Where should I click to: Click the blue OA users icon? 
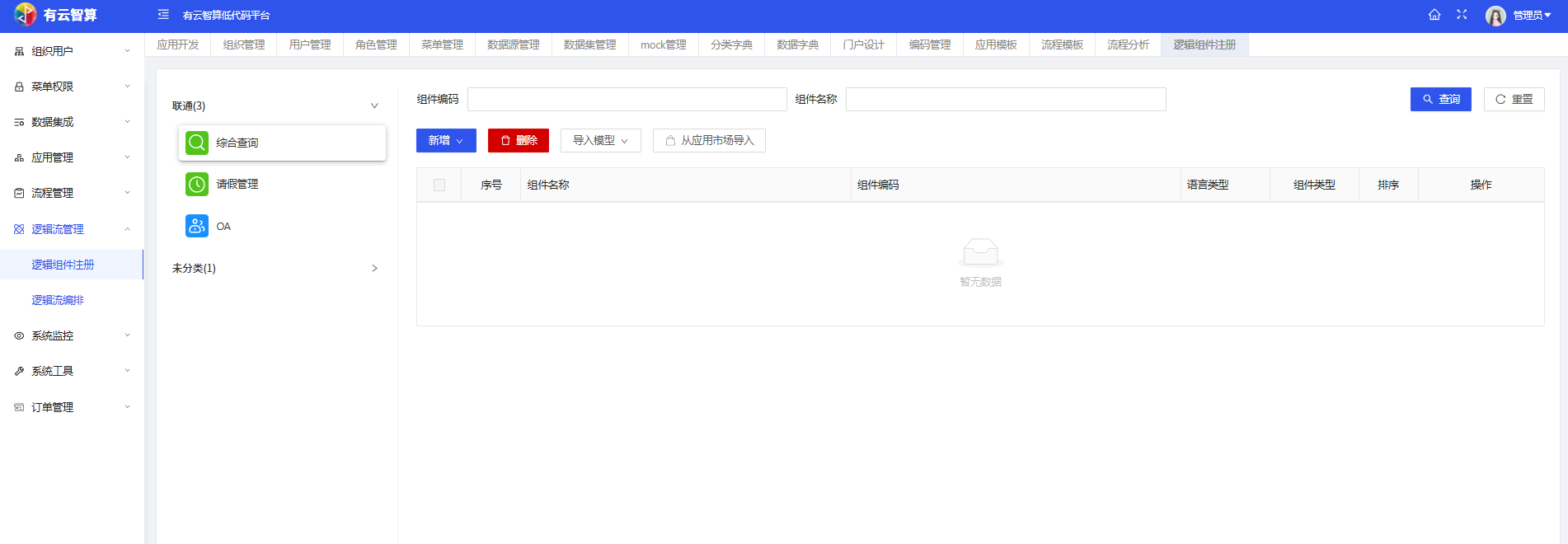coord(197,226)
